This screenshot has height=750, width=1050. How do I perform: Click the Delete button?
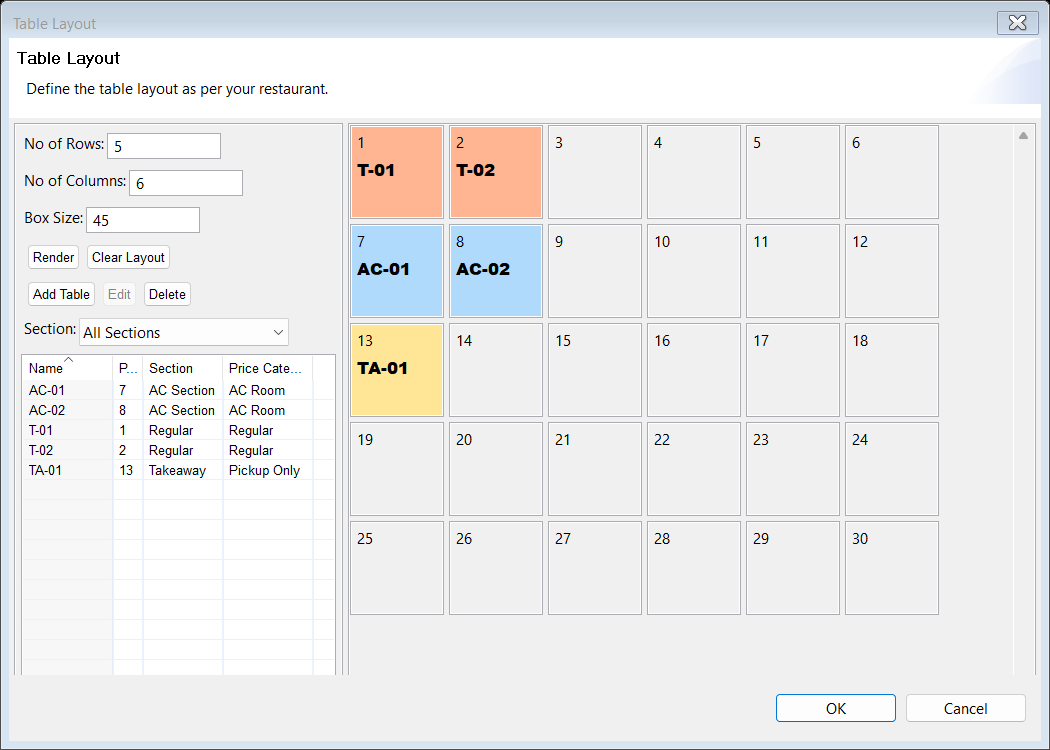pos(167,294)
